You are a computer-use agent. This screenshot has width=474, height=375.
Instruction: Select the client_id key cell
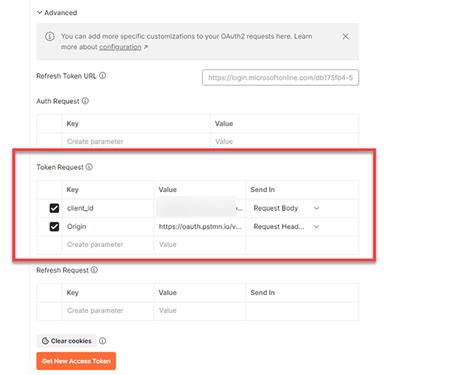pos(108,208)
